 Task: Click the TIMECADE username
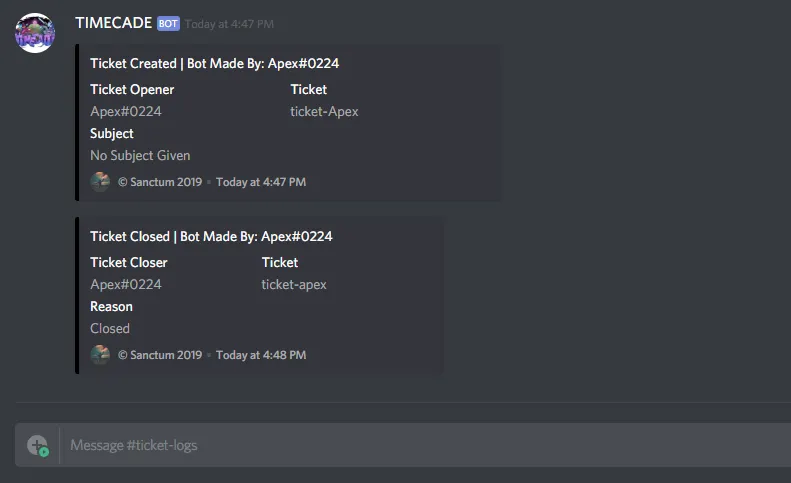[x=112, y=23]
